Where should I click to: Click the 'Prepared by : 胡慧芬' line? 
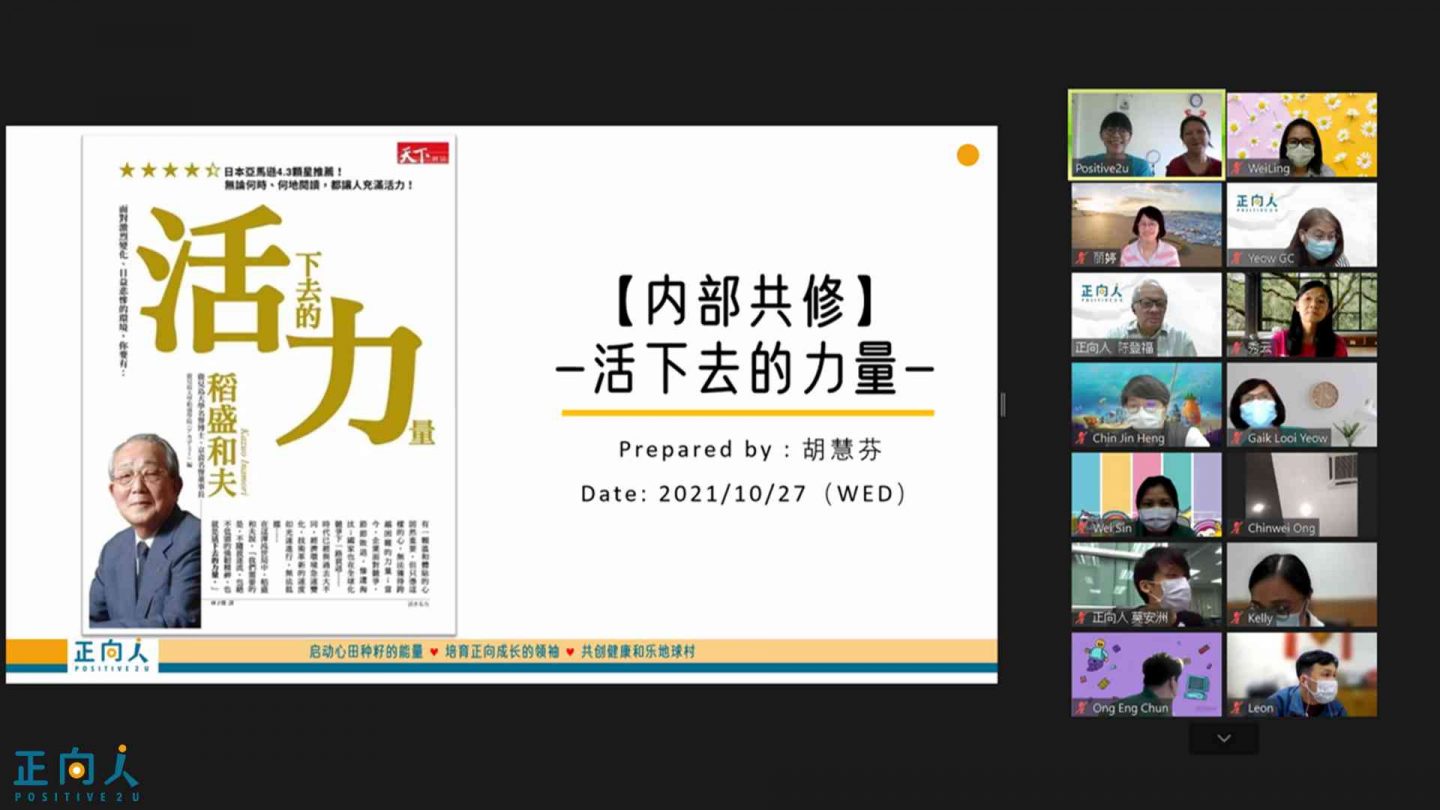750,449
